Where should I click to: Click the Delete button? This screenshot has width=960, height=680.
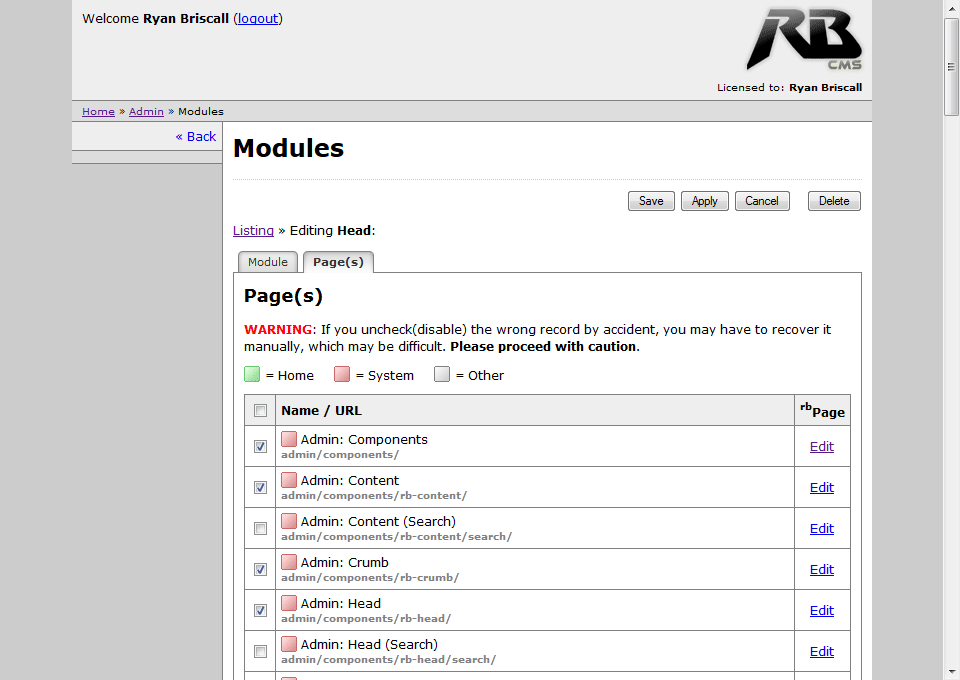click(833, 201)
